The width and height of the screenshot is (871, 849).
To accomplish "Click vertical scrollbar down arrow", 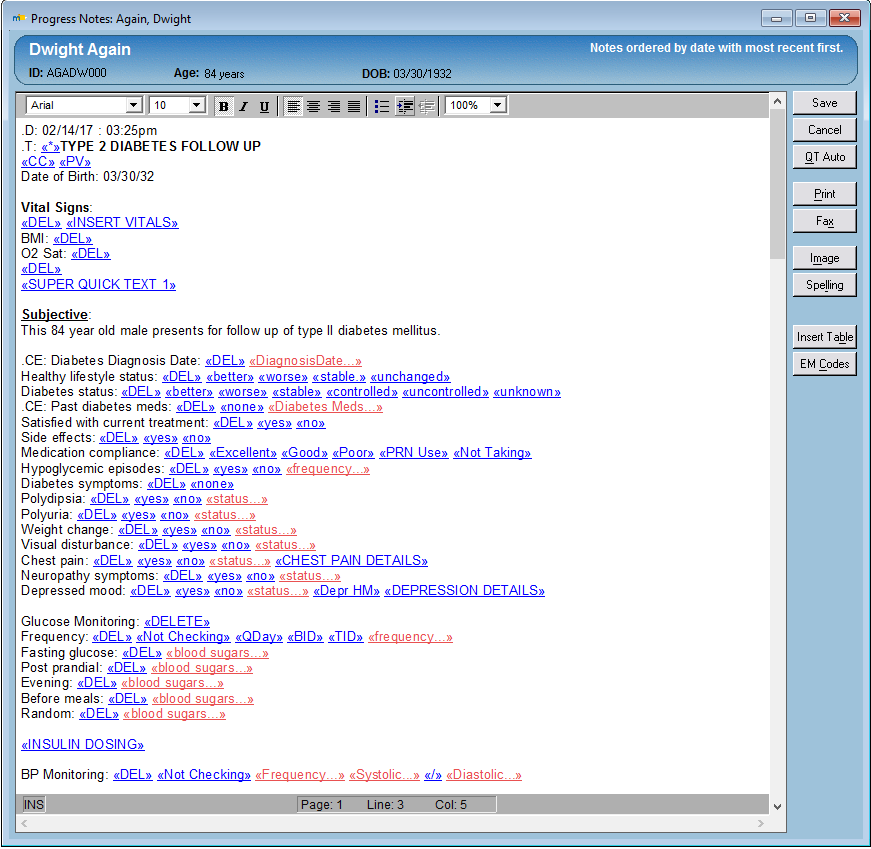I will (778, 807).
